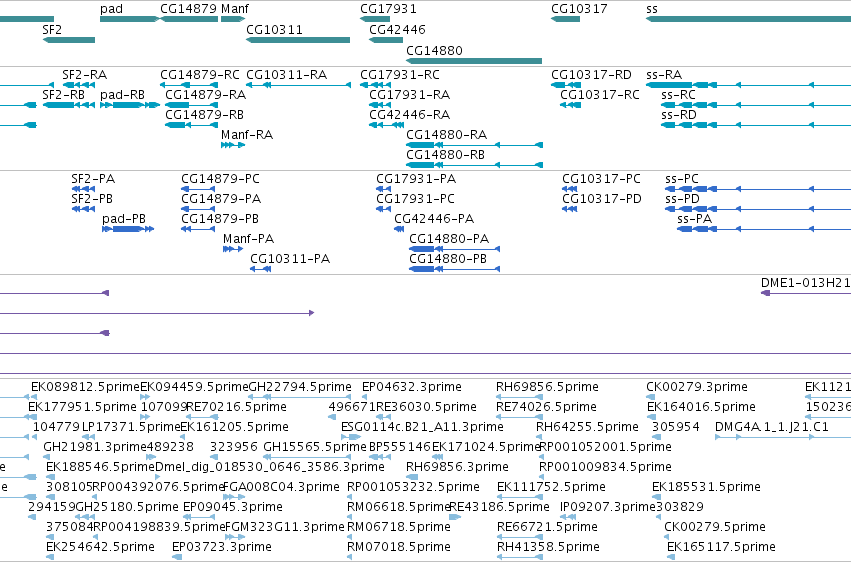Click the Manf-RA transcript label

(x=247, y=135)
